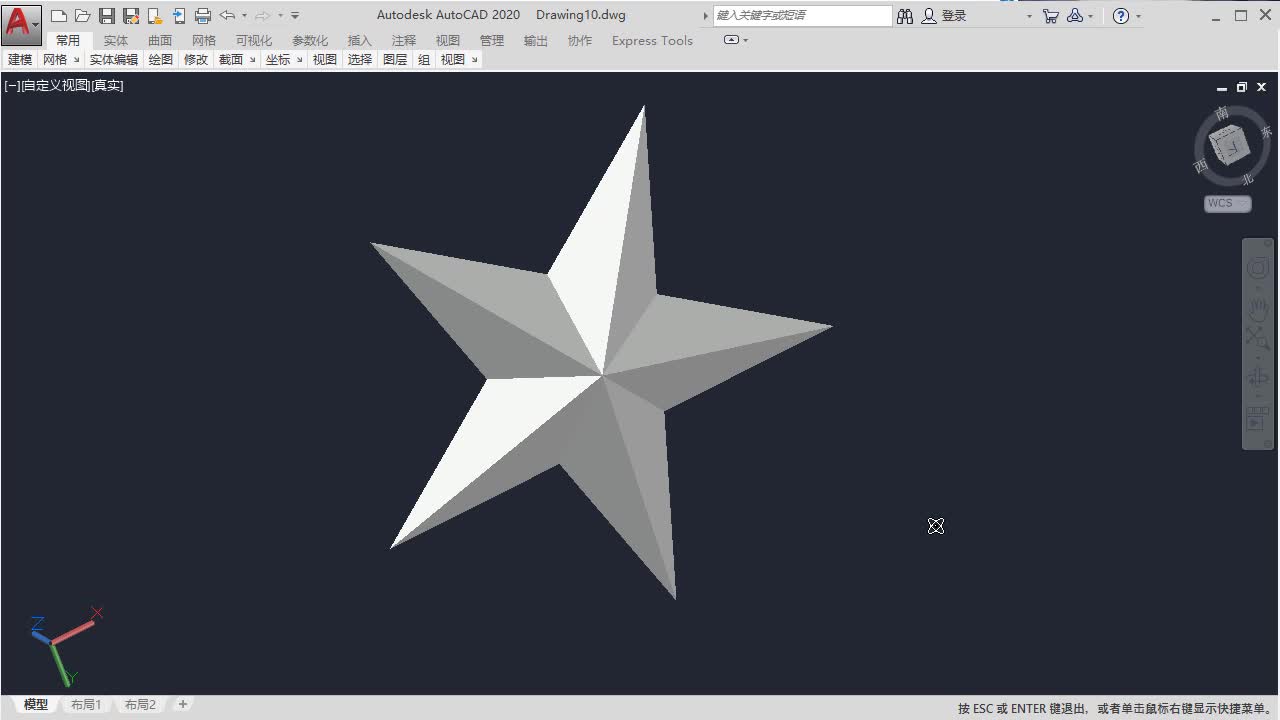Image resolution: width=1280 pixels, height=720 pixels.
Task: Open the Express Tools ribbon tab
Action: pyautogui.click(x=652, y=41)
